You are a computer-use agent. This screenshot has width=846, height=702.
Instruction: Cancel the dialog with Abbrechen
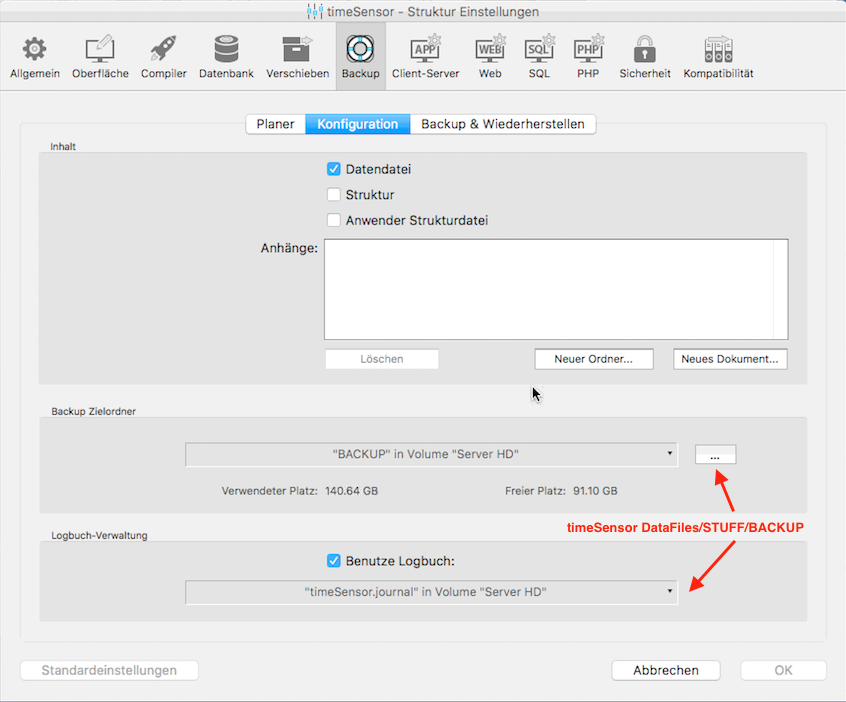pos(666,671)
